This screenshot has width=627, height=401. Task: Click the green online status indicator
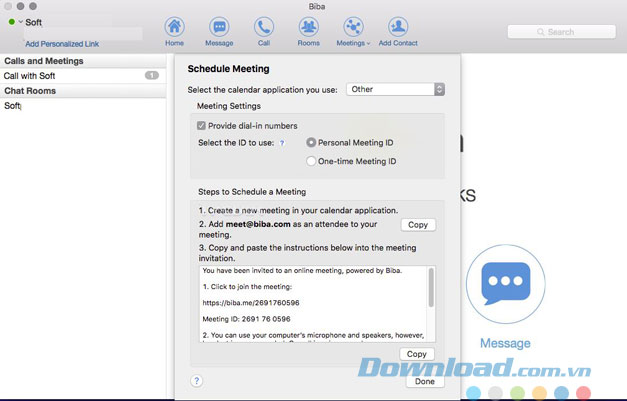(12, 22)
